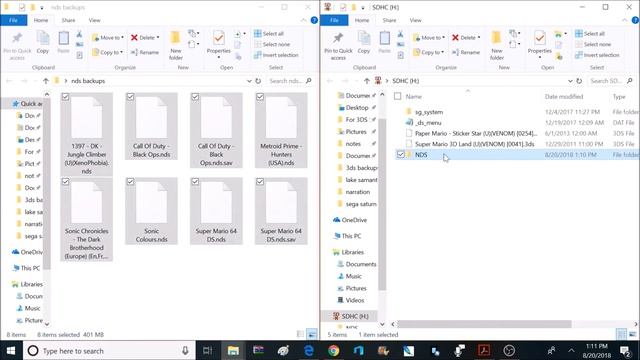Open Action Center notifications icon
Screen dimensions: 640x360
click(625, 350)
